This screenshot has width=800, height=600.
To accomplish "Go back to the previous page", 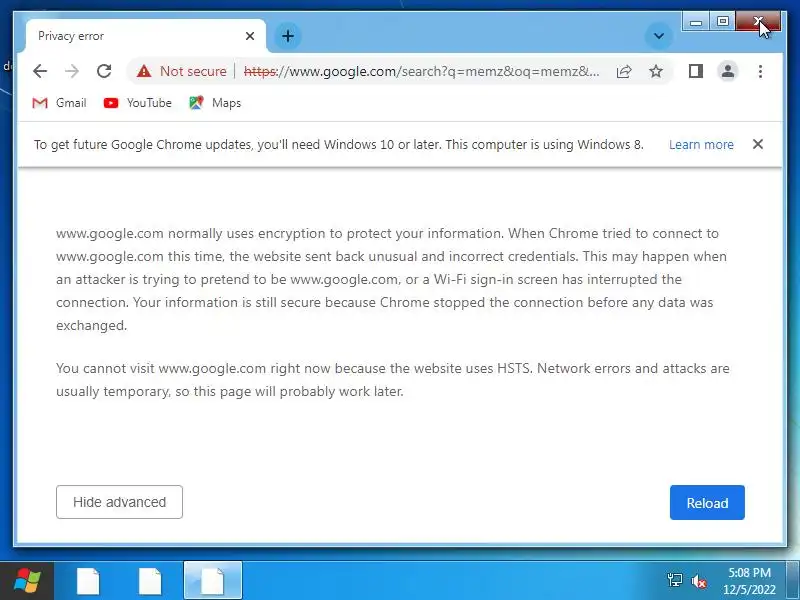I will [x=40, y=71].
